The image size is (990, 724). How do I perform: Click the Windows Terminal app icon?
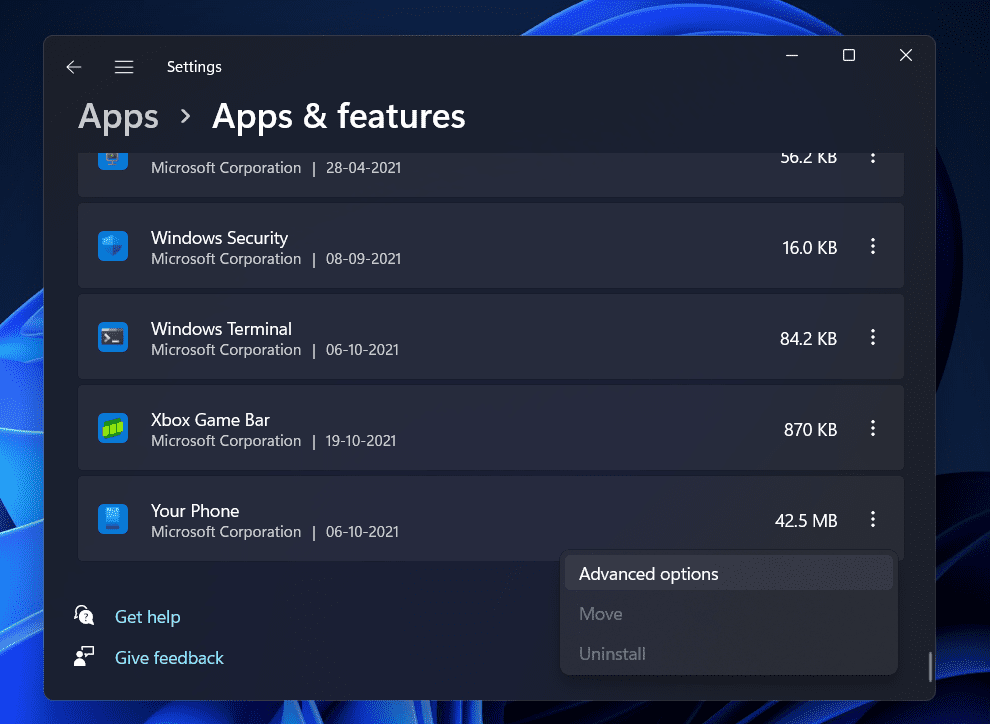(113, 338)
